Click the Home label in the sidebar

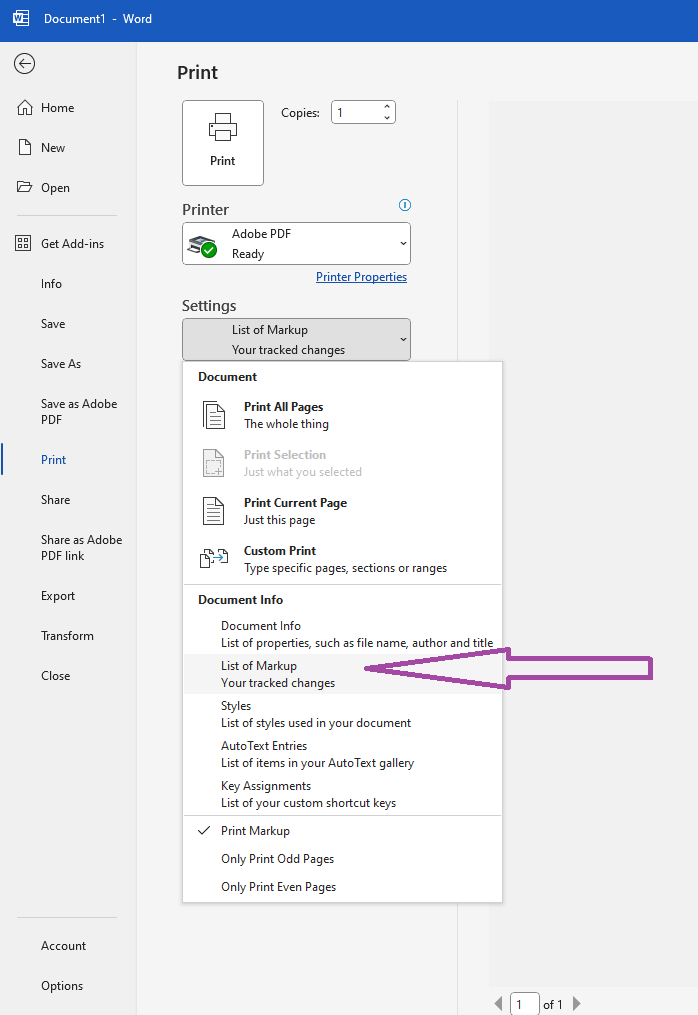coord(58,107)
